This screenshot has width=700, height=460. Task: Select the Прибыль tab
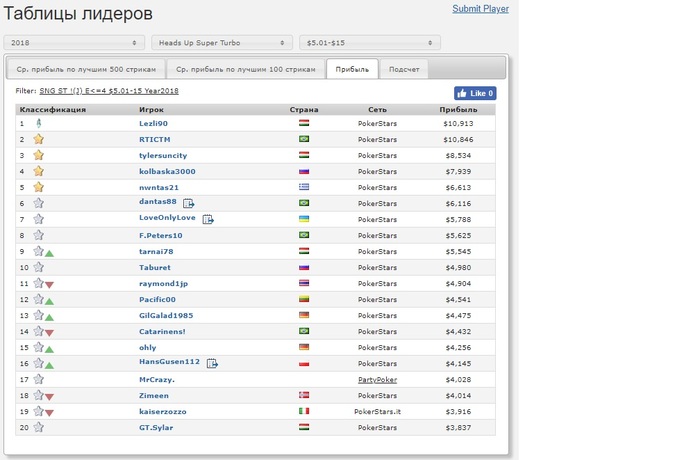(352, 69)
